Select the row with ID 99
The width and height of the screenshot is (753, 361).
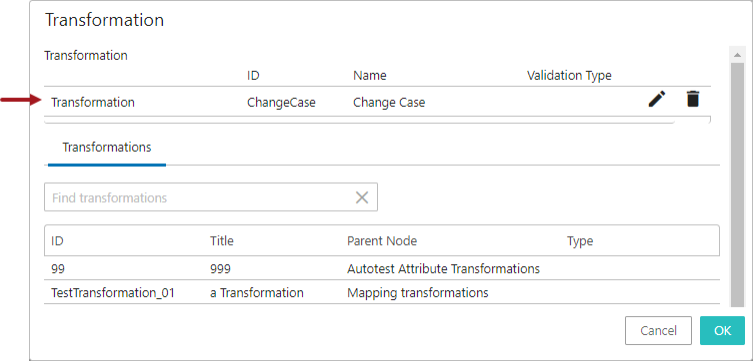[382, 268]
